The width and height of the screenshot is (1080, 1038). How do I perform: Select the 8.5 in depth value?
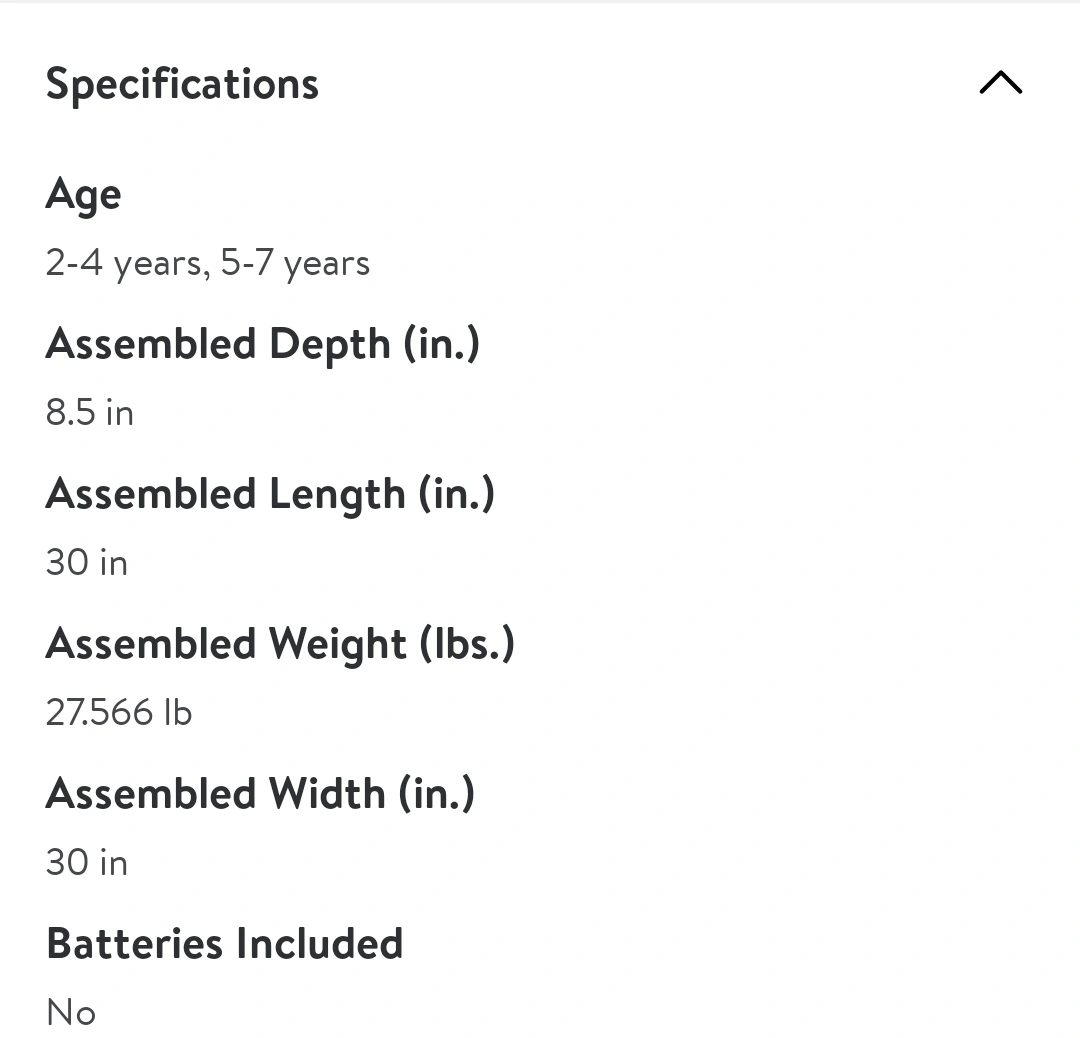[90, 413]
